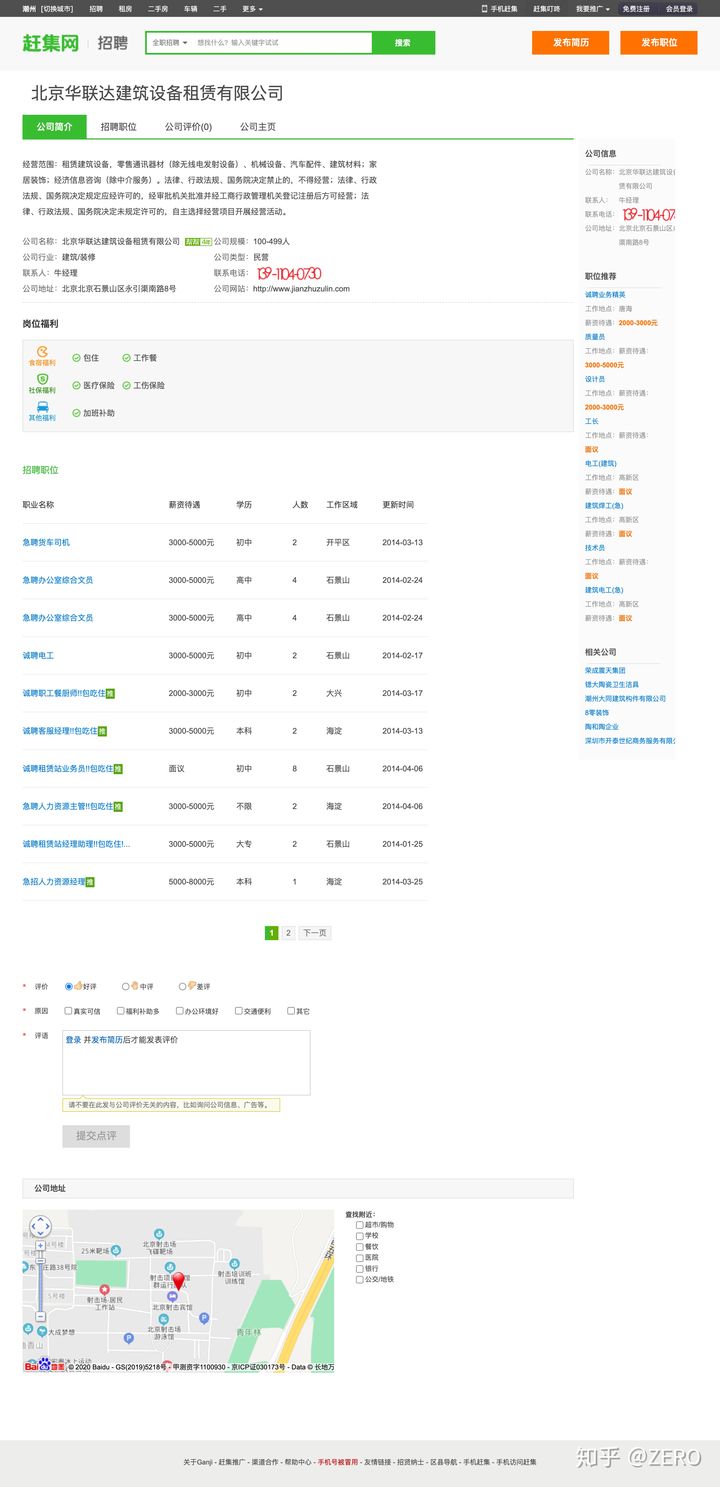Click the map pan direction control

(40, 1226)
